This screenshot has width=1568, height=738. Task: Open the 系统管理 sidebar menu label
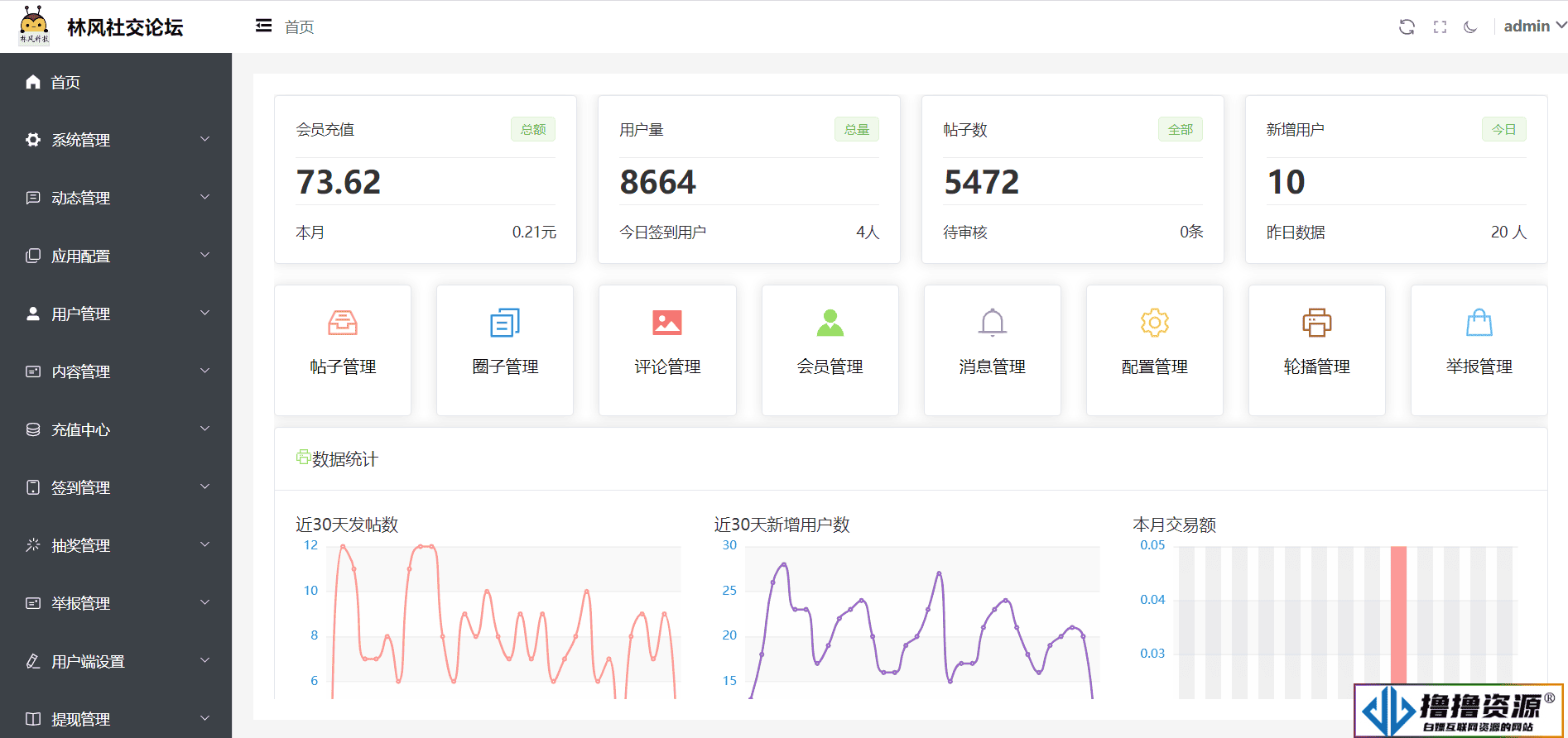[x=80, y=140]
